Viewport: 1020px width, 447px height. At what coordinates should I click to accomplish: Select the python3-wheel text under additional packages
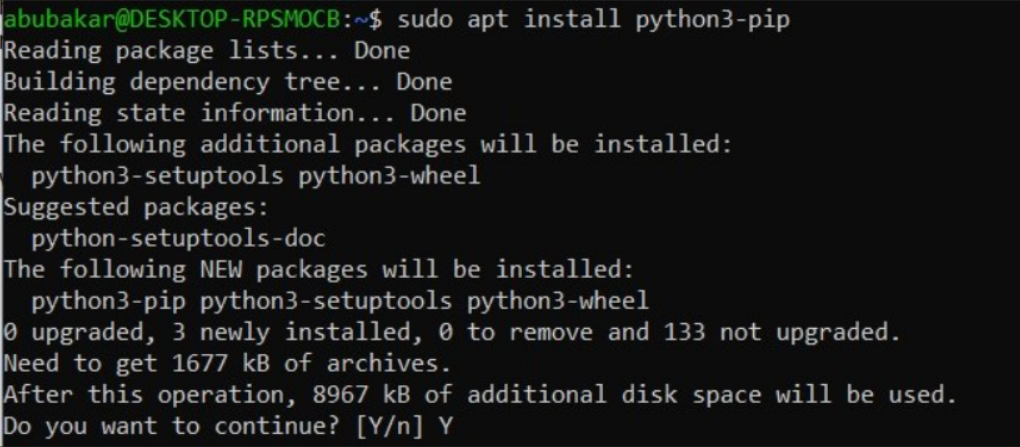tap(389, 176)
